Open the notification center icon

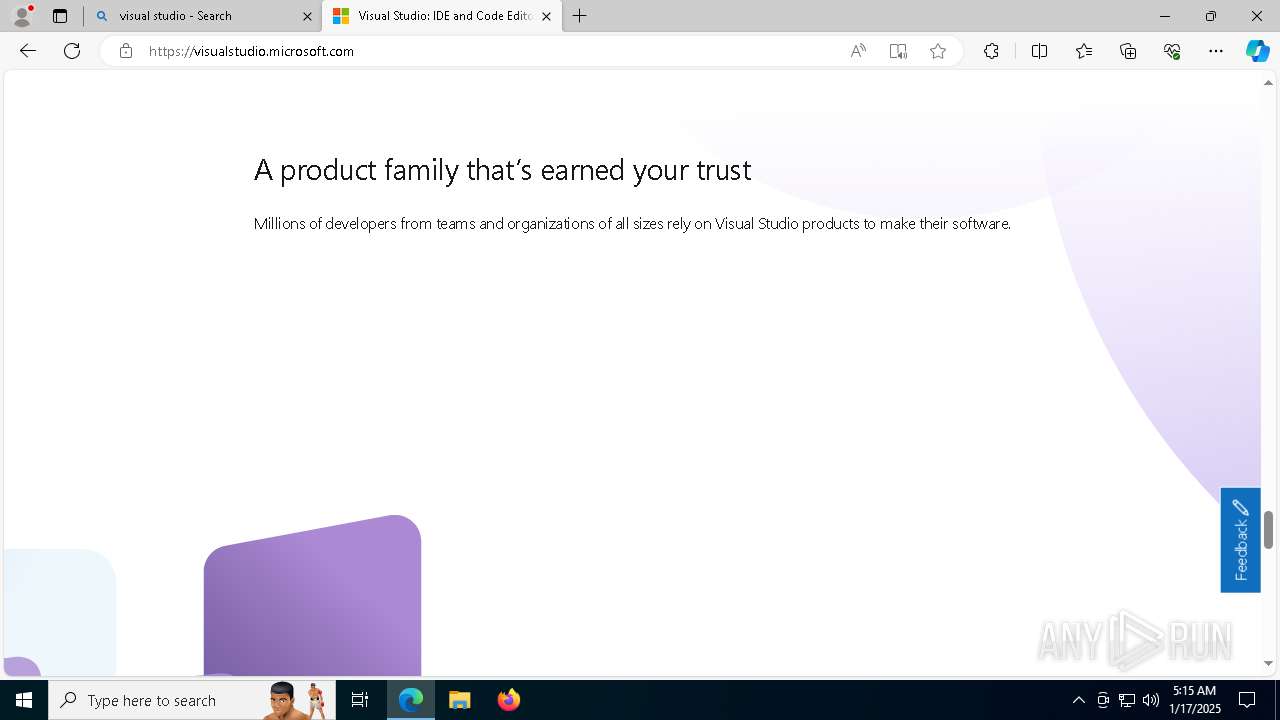(1247, 700)
